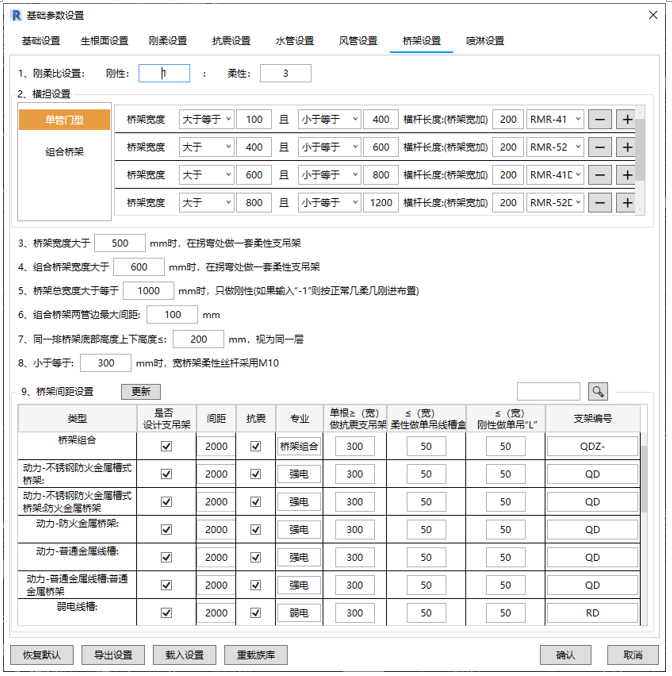Uncheck 是否设计支吊架 for 动力-防火金属桥架 row

166,530
